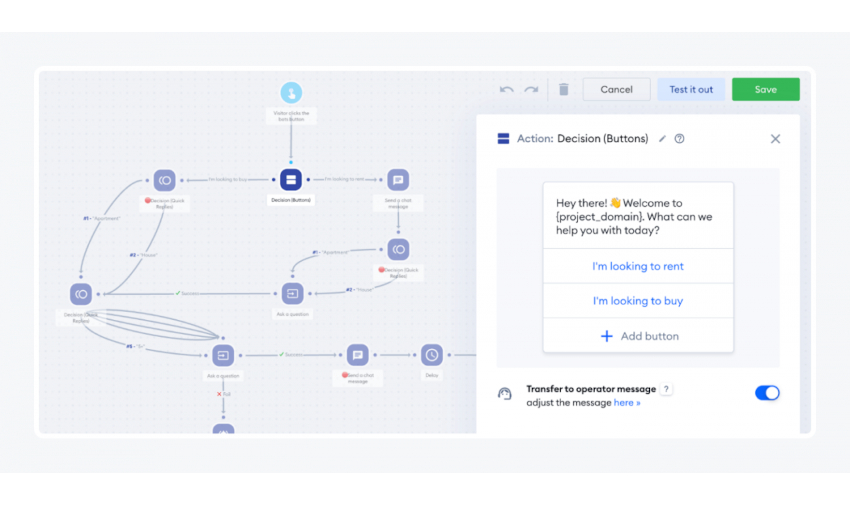Edit the 'I'm looking to rent' button
Screen dimensions: 850x505
click(638, 266)
